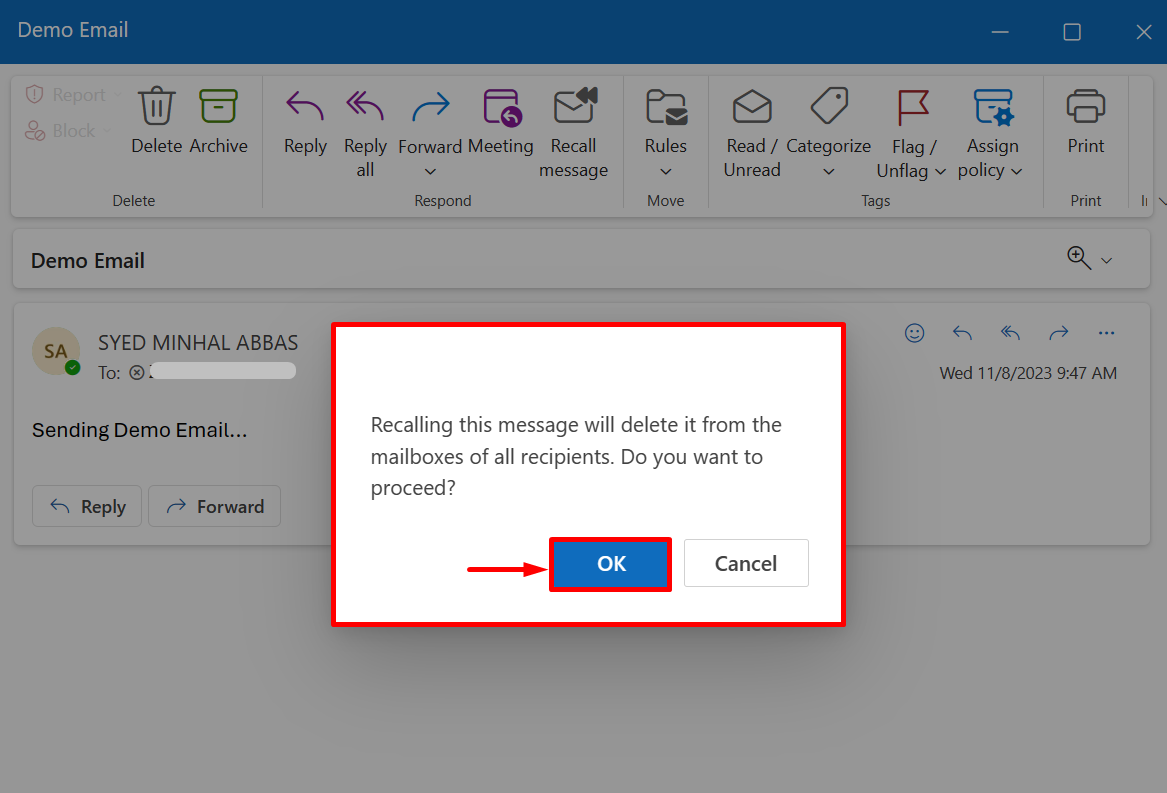Click the Reply arrow in ribbon

pyautogui.click(x=305, y=106)
